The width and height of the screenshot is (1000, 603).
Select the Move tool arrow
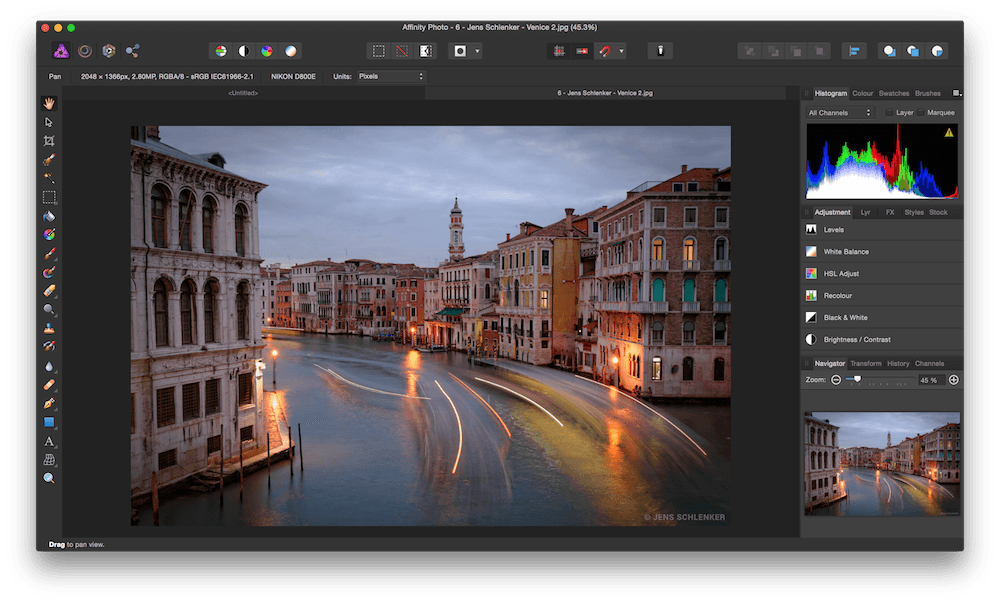click(49, 122)
